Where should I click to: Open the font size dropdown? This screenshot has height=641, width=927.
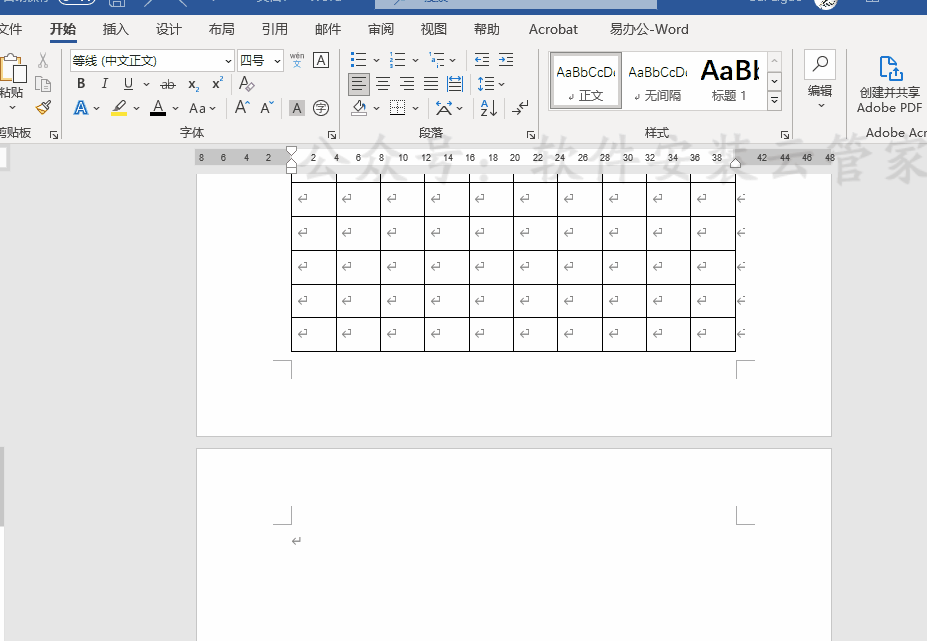pyautogui.click(x=277, y=61)
